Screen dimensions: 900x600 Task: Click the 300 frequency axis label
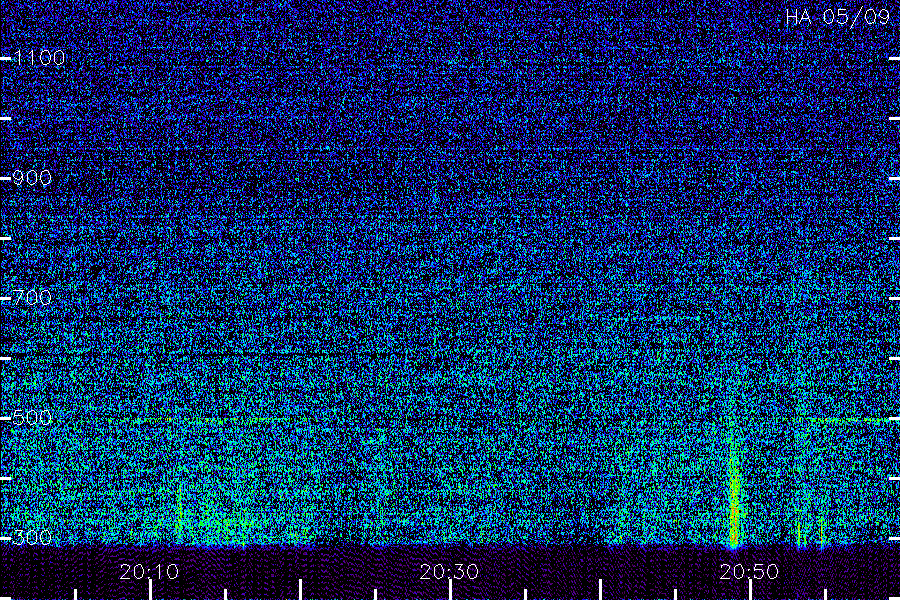32,537
